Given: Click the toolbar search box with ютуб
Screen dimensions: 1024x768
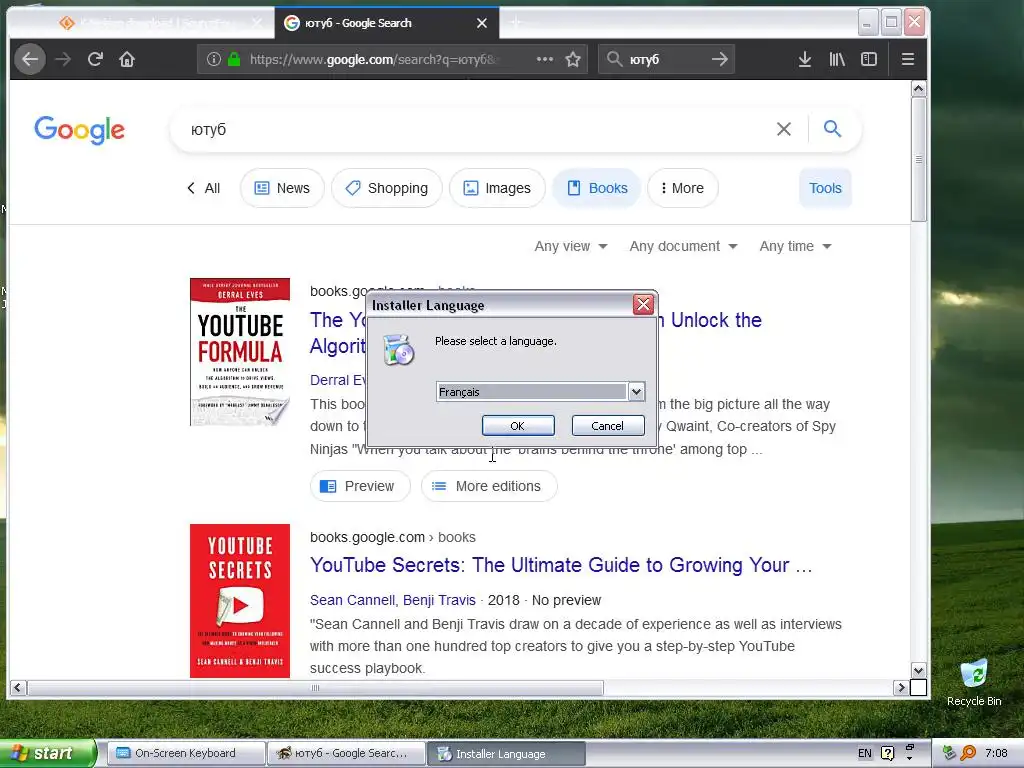Looking at the screenshot, I should (666, 59).
